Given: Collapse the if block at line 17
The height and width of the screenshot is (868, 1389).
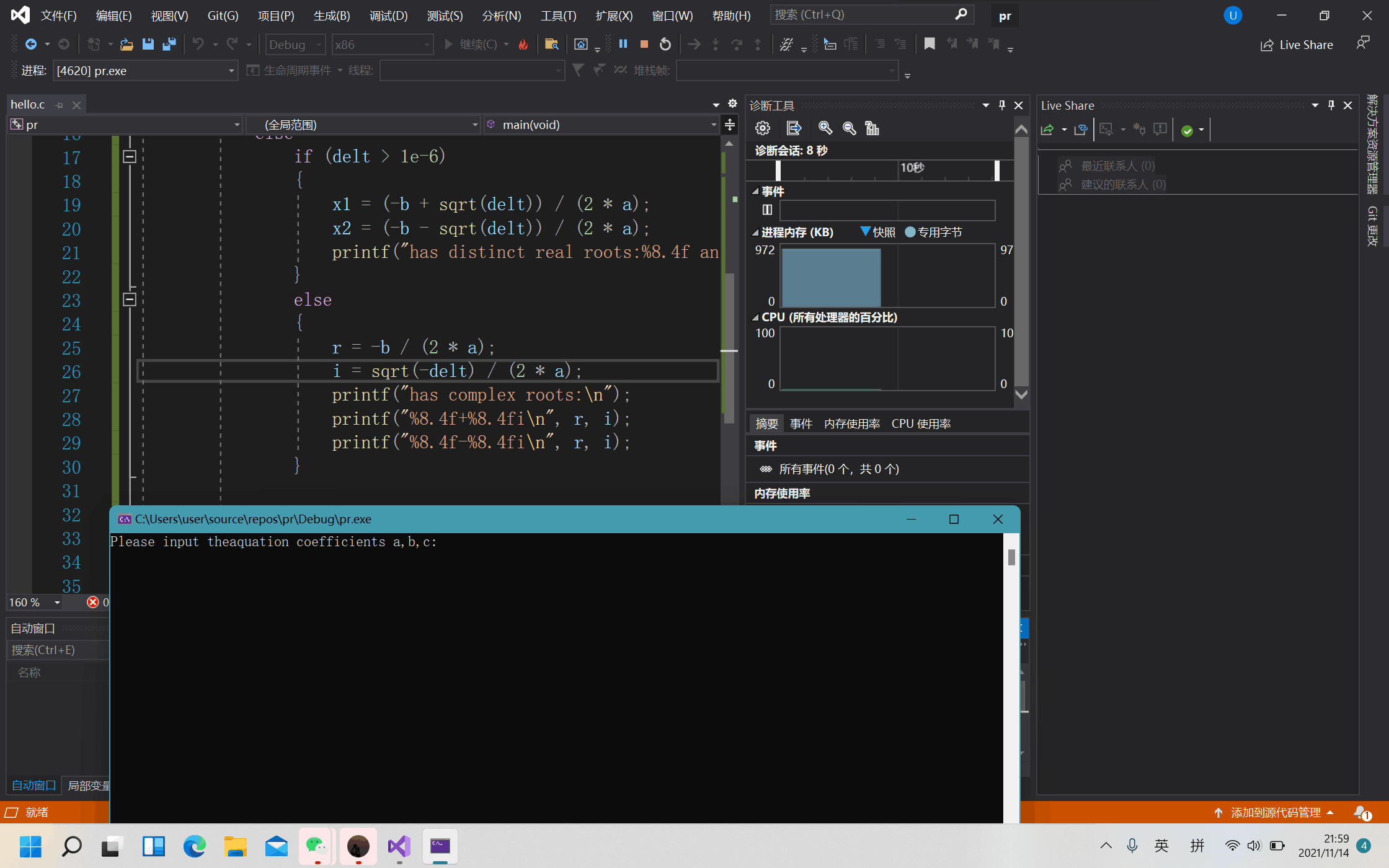Looking at the screenshot, I should pyautogui.click(x=130, y=157).
